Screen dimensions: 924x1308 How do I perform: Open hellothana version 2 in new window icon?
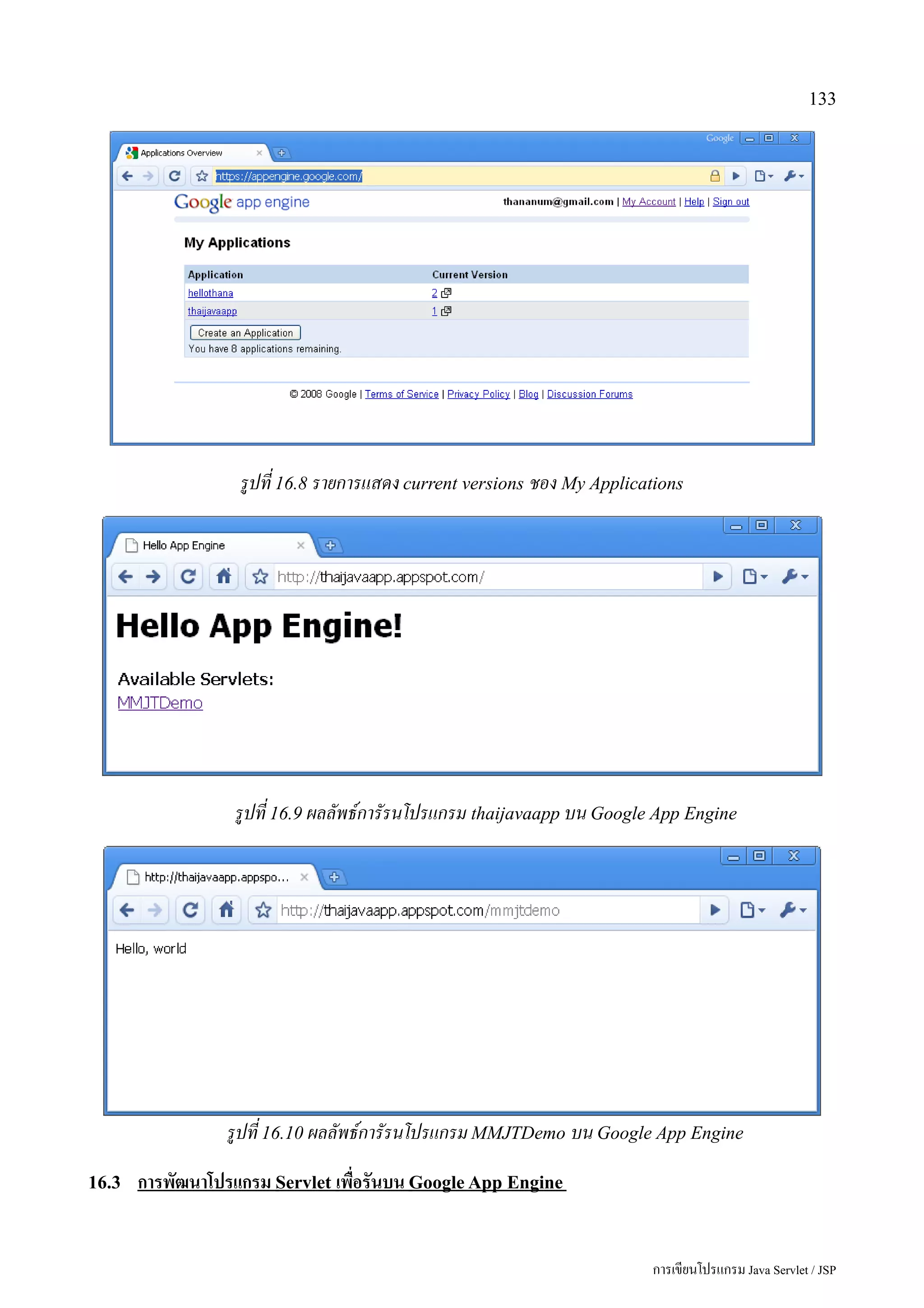tap(446, 293)
